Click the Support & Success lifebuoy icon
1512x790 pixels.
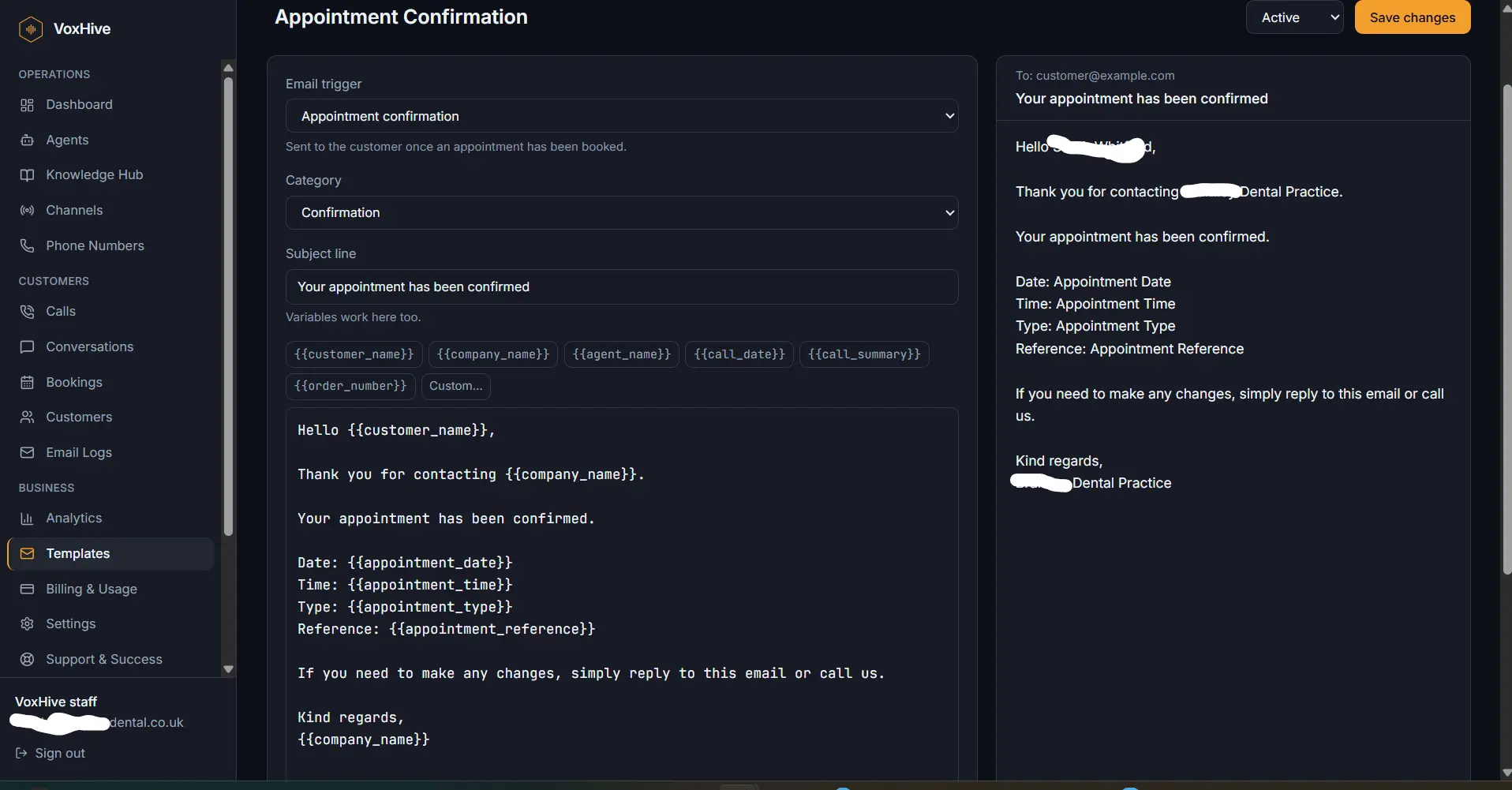(27, 660)
